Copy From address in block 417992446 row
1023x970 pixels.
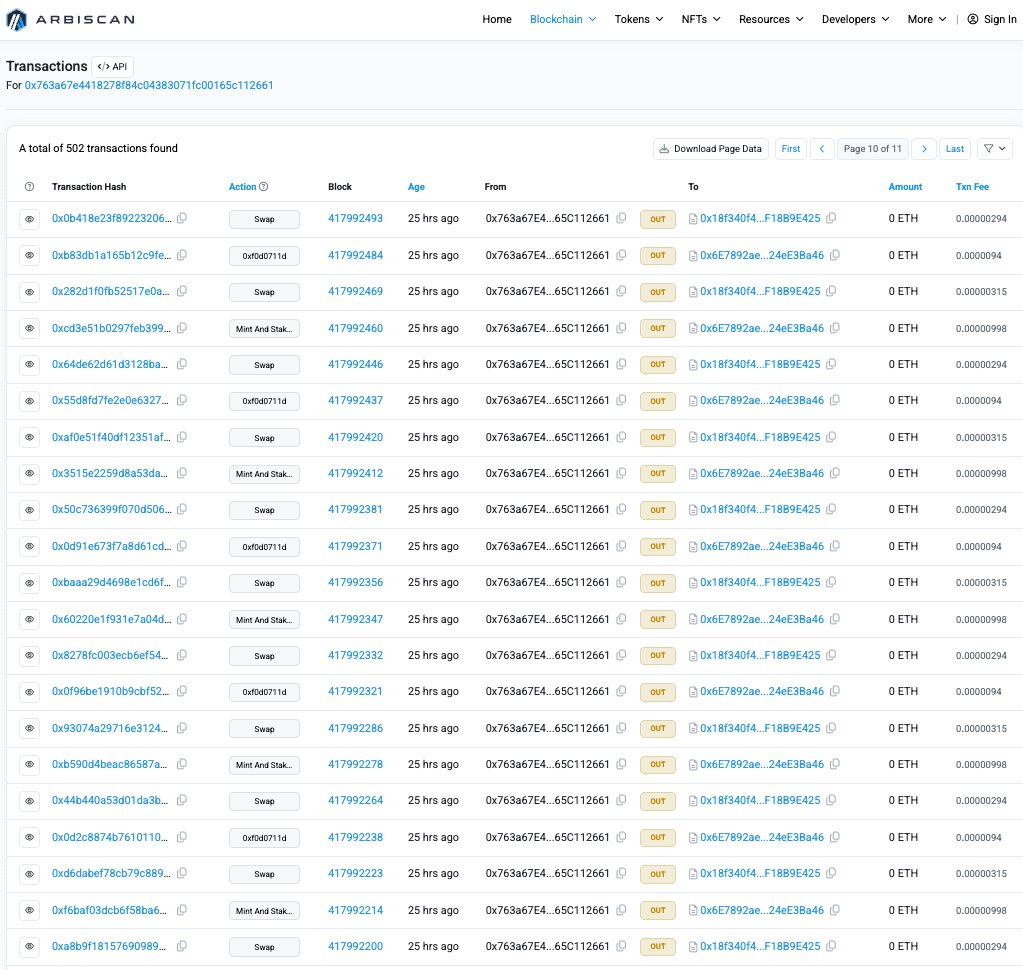[622, 364]
